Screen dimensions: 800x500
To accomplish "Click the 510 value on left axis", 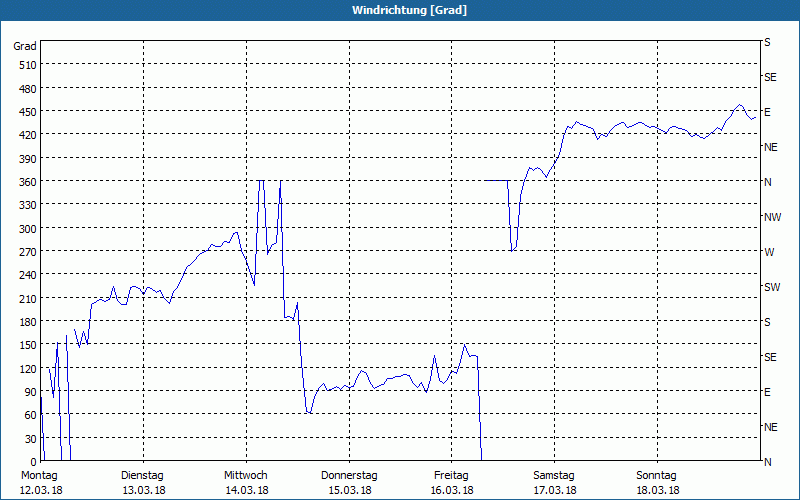I will [28, 65].
